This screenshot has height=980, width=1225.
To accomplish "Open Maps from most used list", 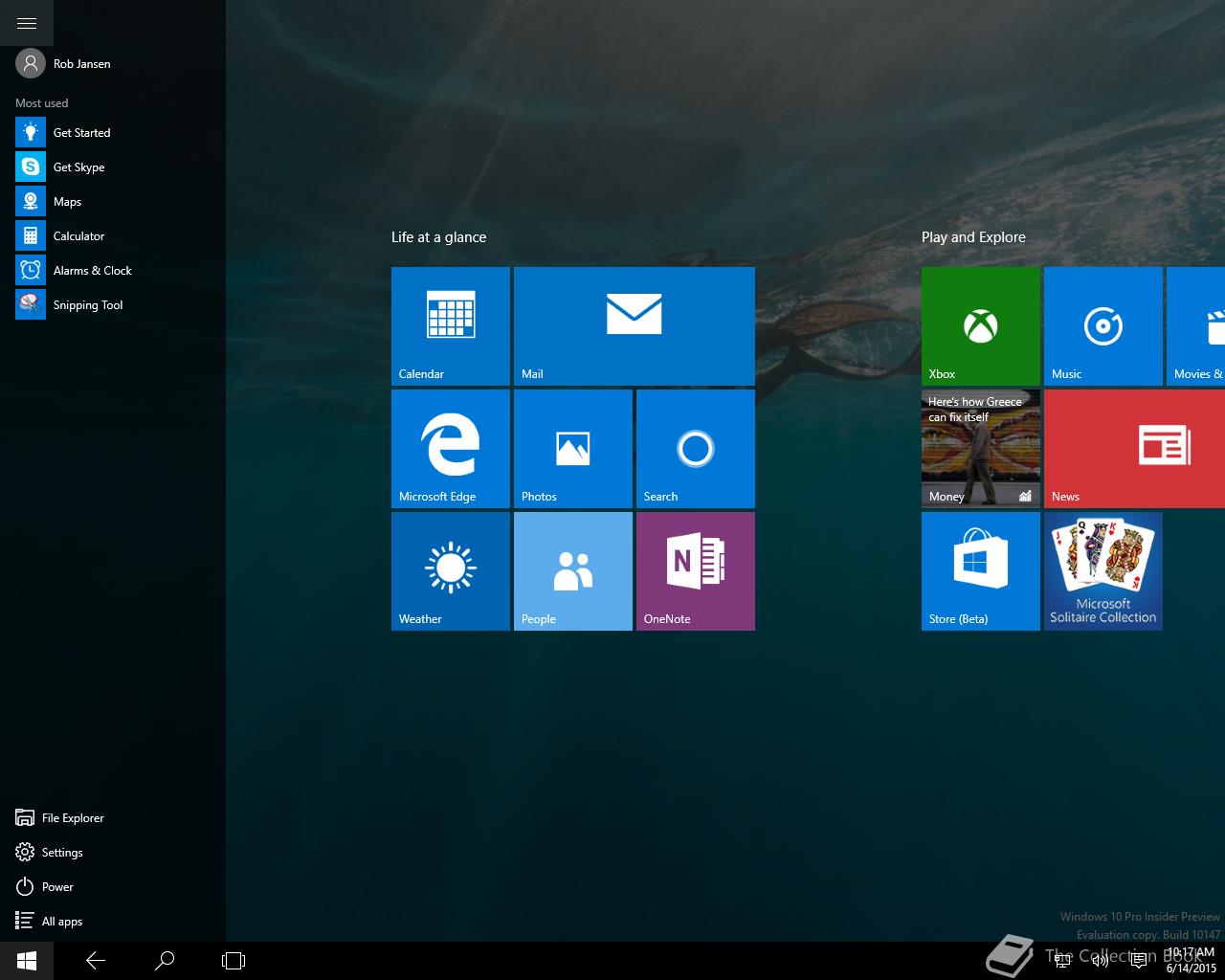I will coord(113,201).
